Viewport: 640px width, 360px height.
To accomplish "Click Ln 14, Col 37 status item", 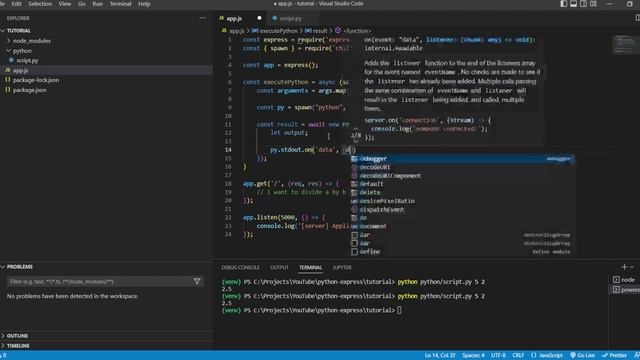I will click(x=440, y=356).
